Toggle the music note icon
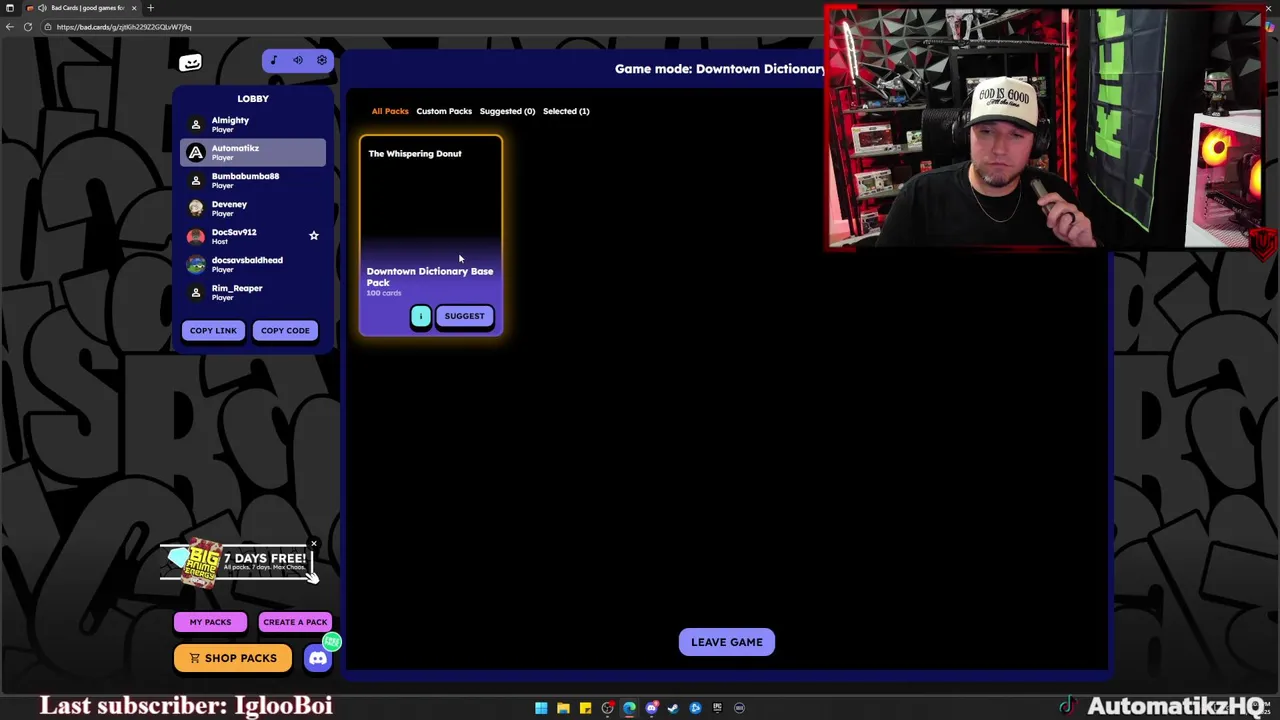The height and width of the screenshot is (720, 1280). pyautogui.click(x=274, y=60)
